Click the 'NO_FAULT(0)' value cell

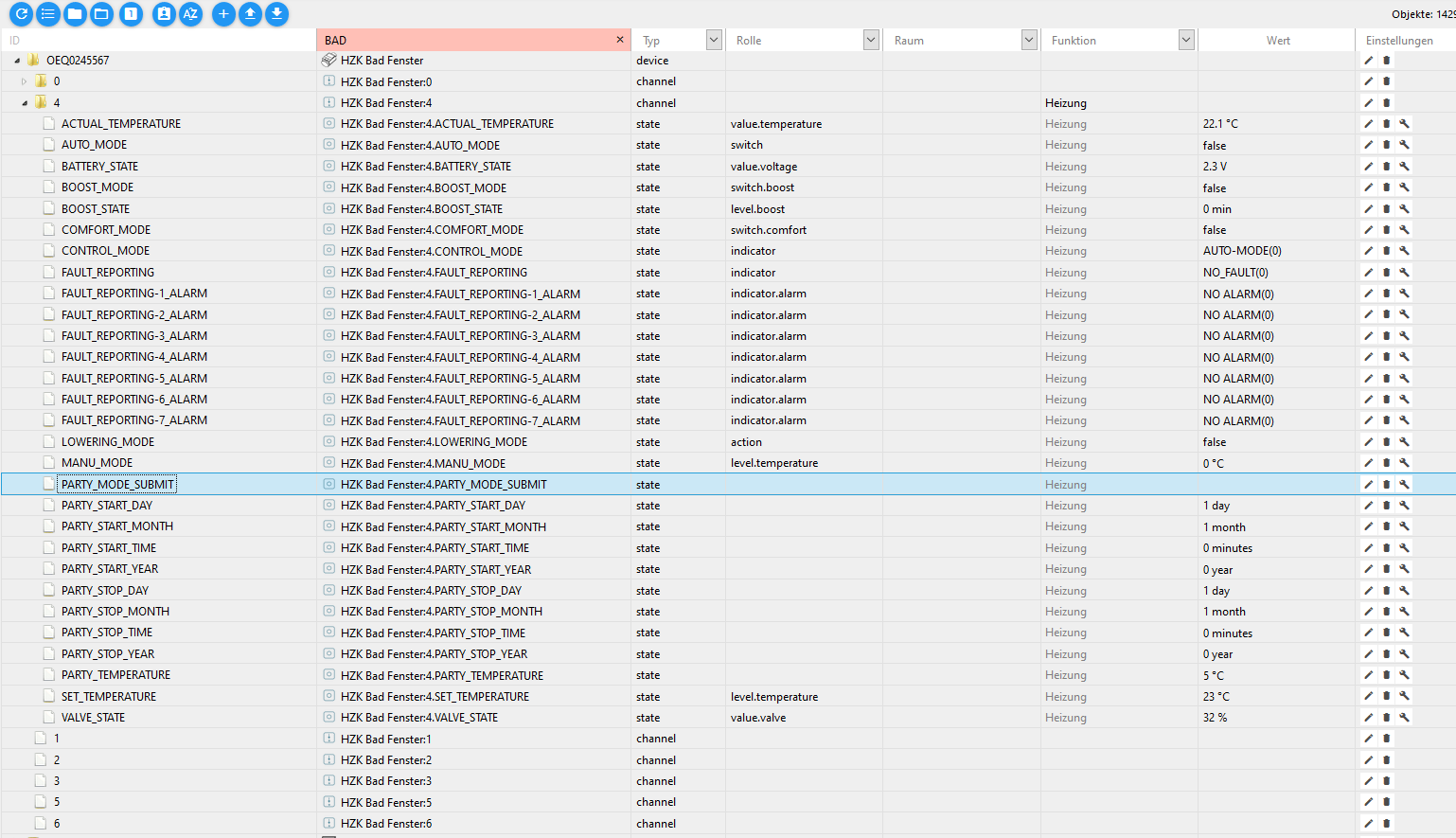click(1235, 273)
